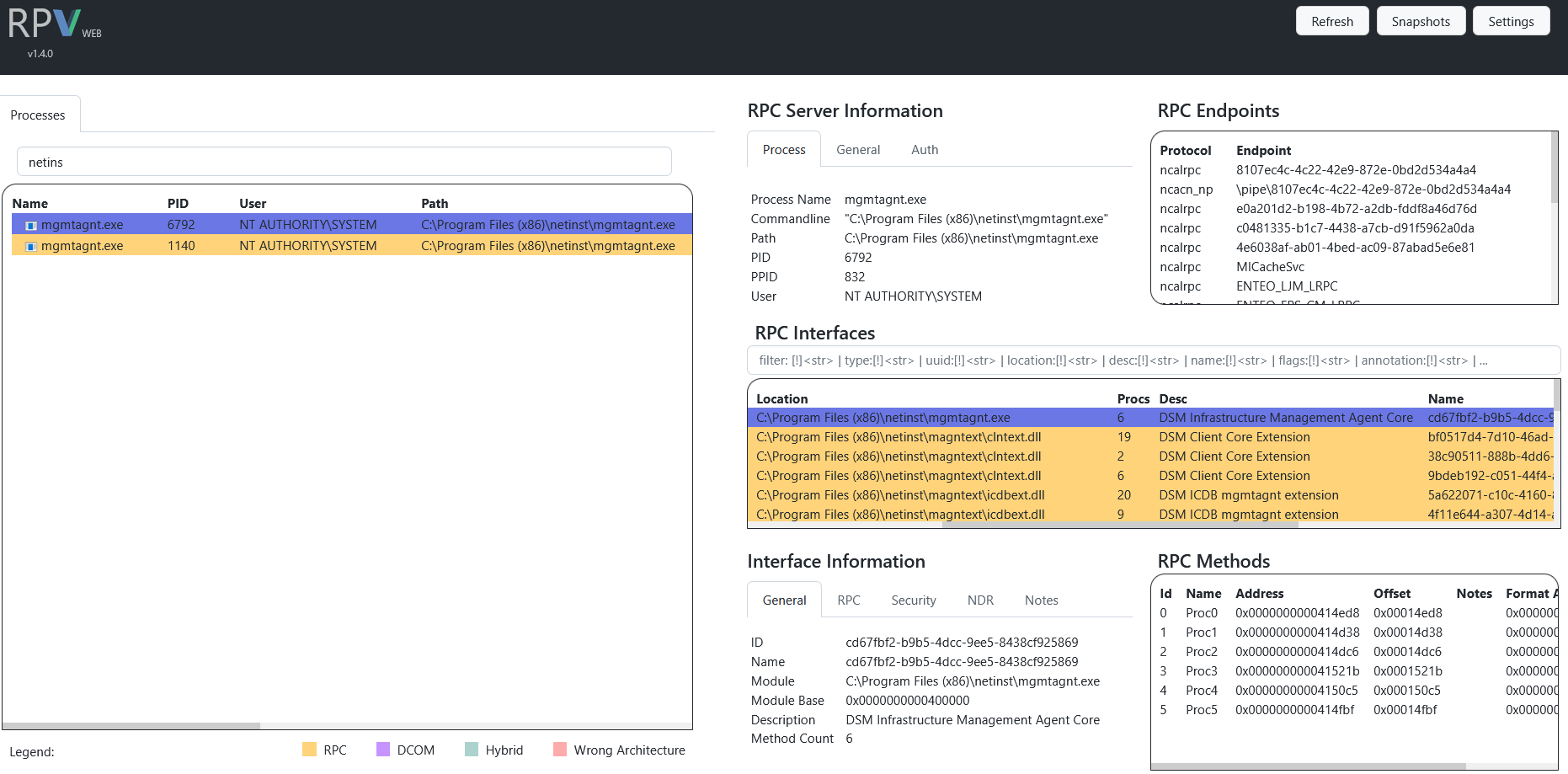Select General tab under Interface Information
The image size is (1568, 774).
tap(784, 600)
